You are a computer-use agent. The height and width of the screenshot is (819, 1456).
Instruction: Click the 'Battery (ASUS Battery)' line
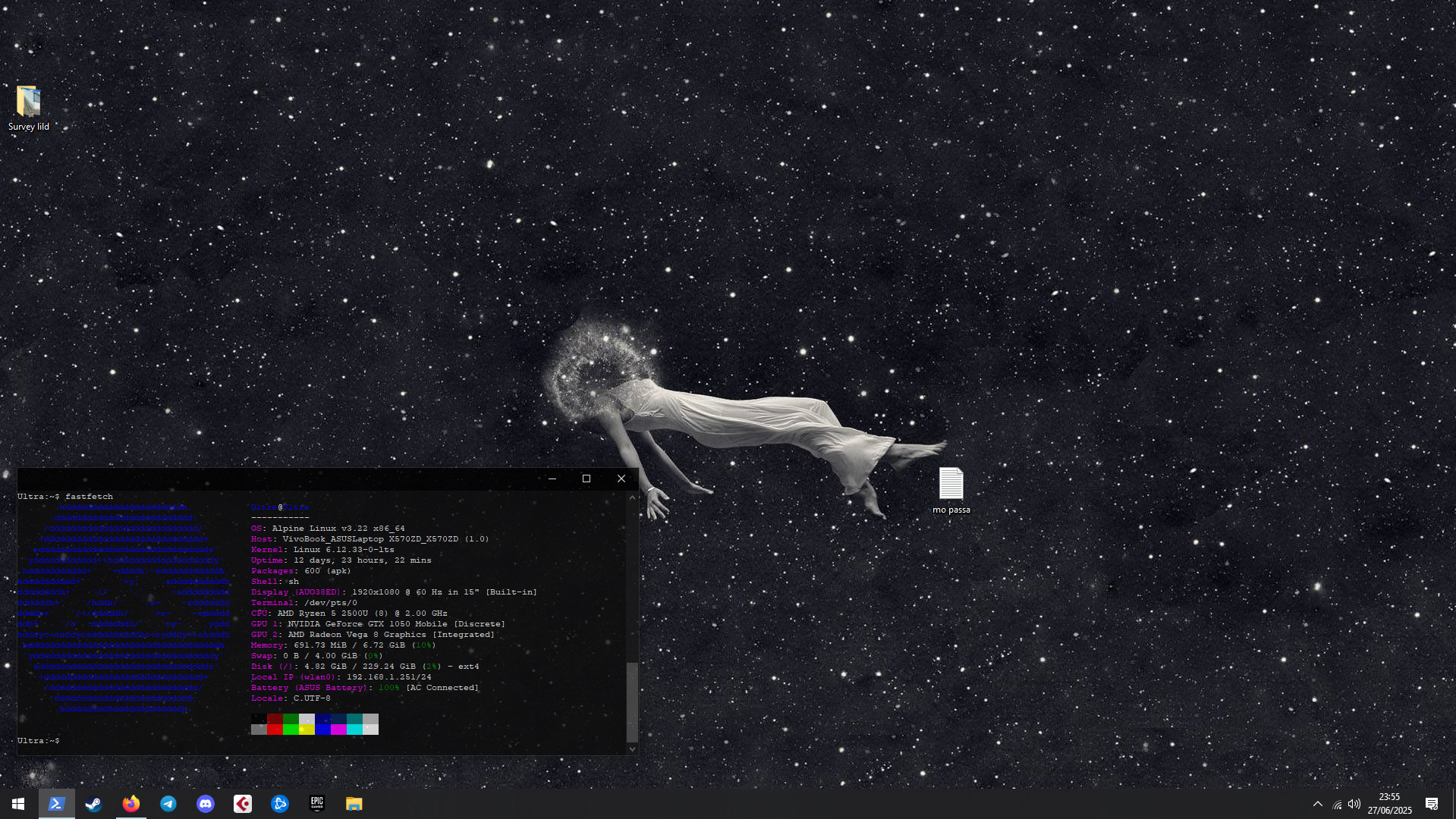365,688
